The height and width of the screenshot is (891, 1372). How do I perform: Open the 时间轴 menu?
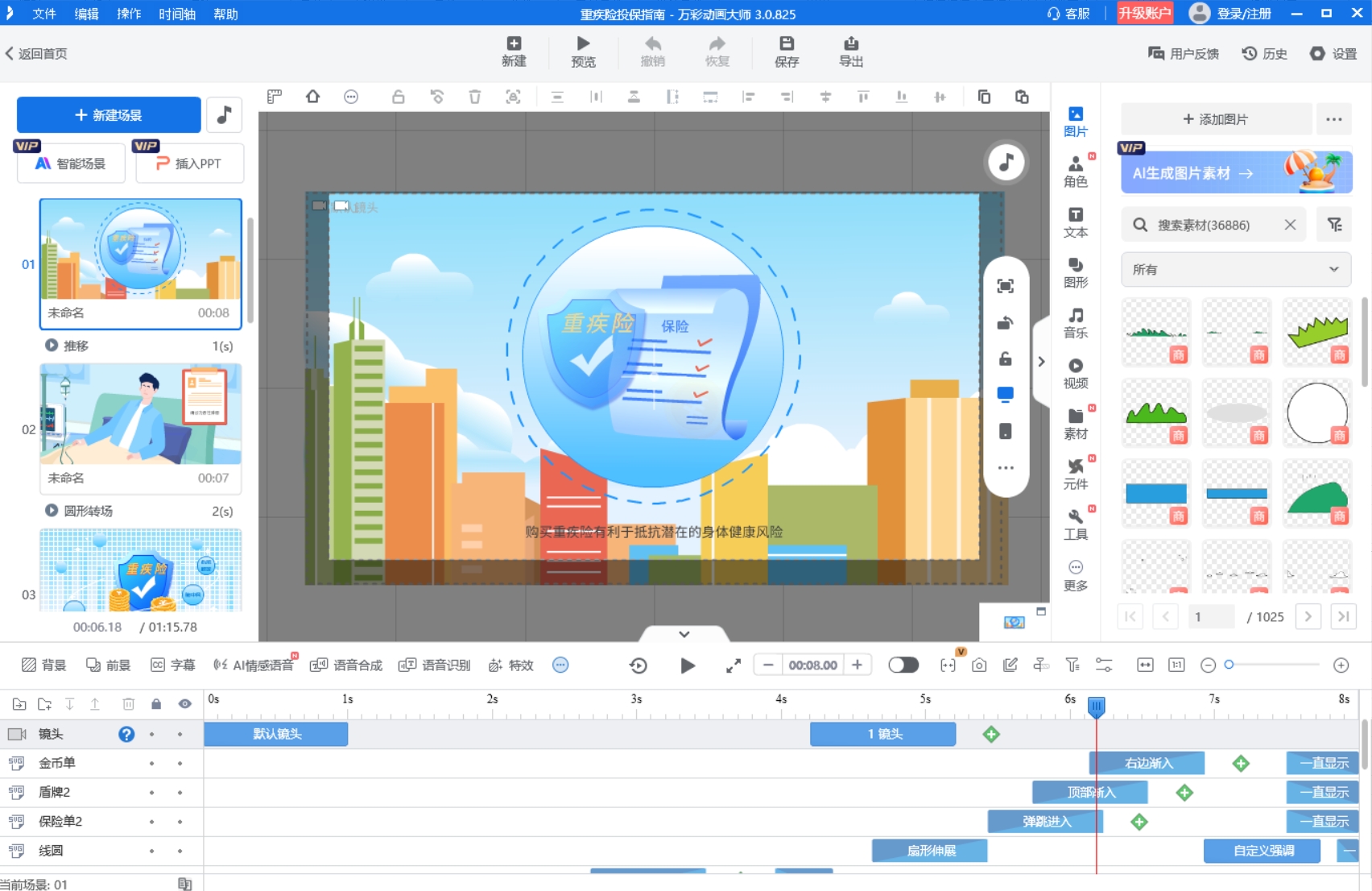pyautogui.click(x=176, y=14)
